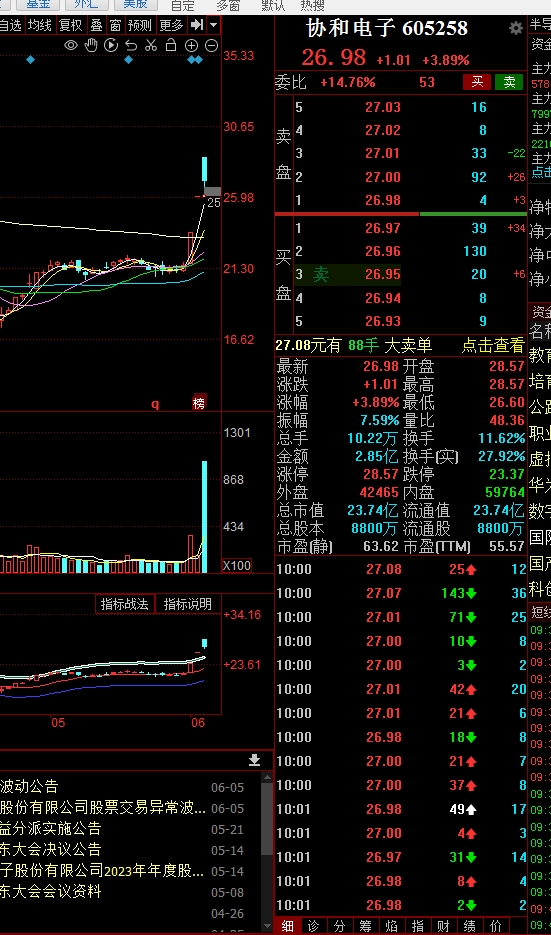Screen dimensions: 551x935
Task: Click the red 买 buy button
Action: coord(477,82)
